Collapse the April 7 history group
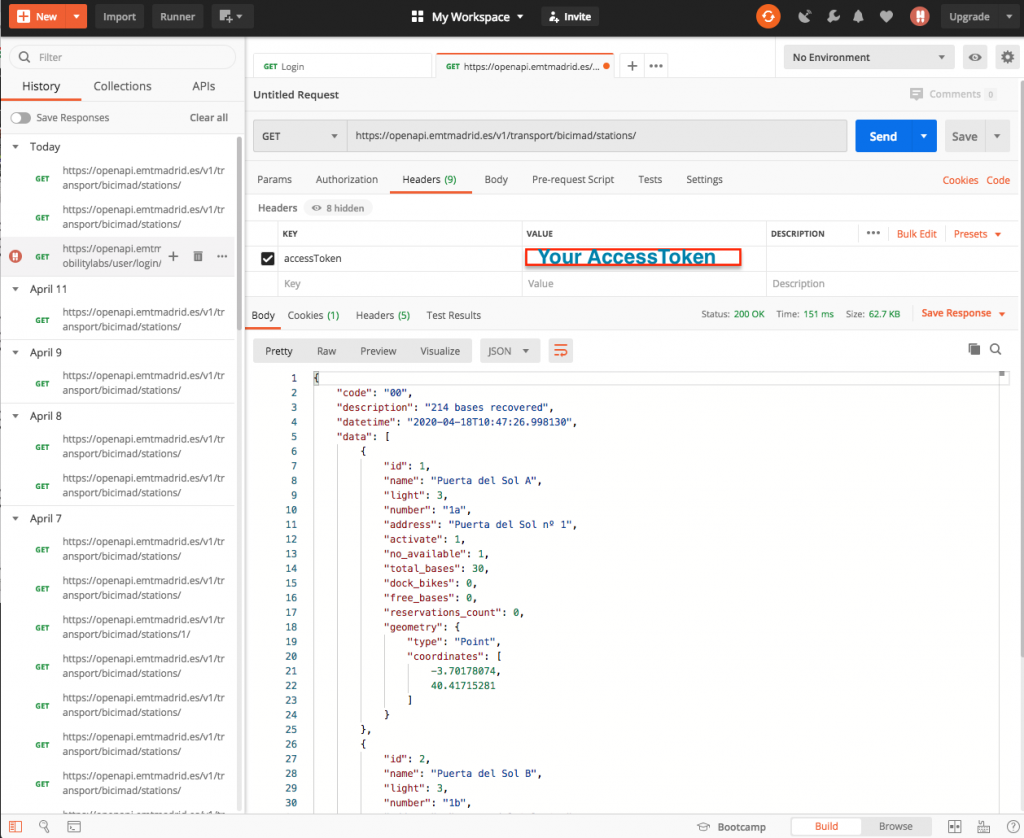The height and width of the screenshot is (838, 1024). tap(16, 519)
